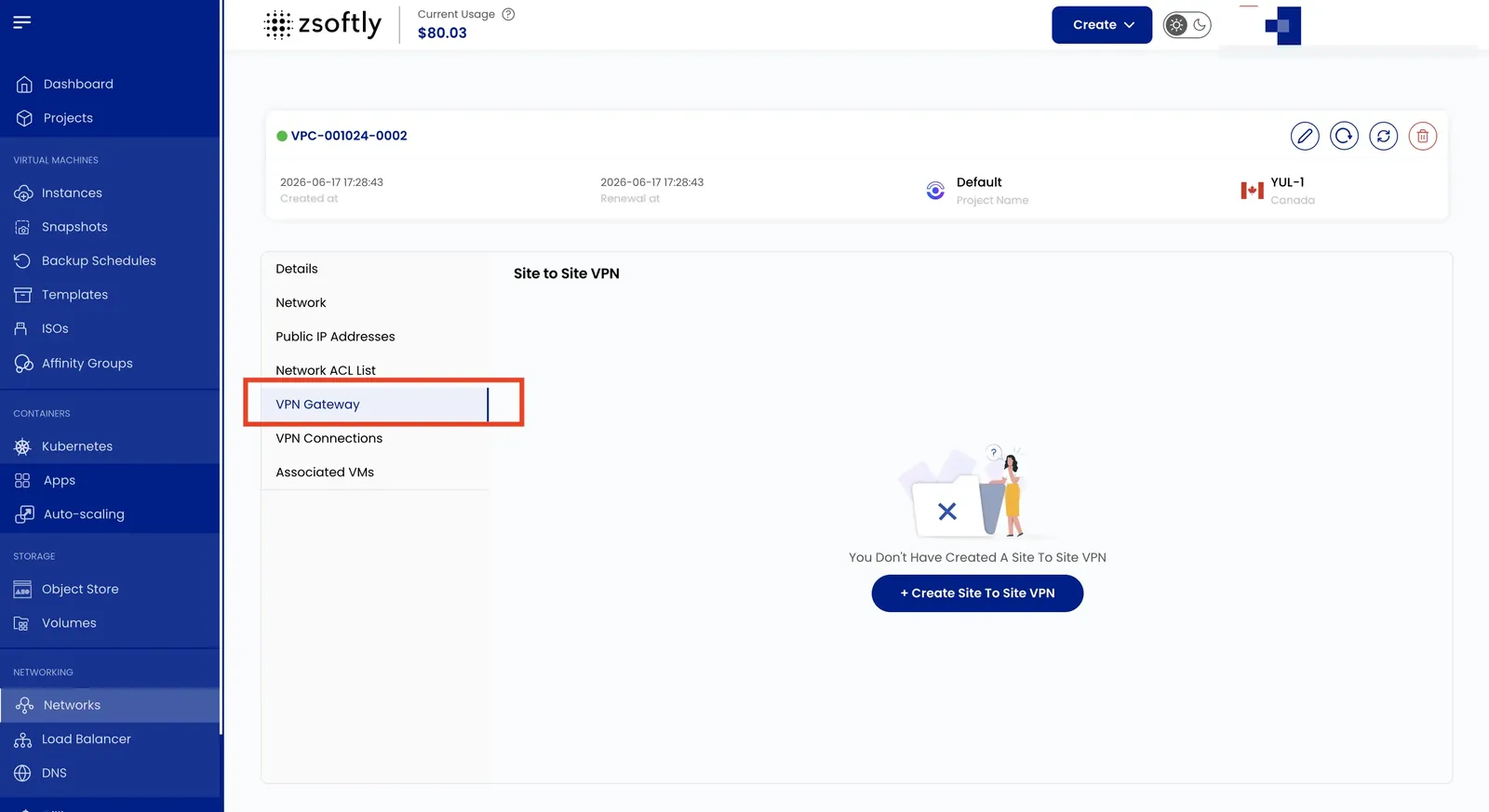Viewport: 1489px width, 812px height.
Task: Click the VPC-001024-0002 name
Action: (349, 136)
